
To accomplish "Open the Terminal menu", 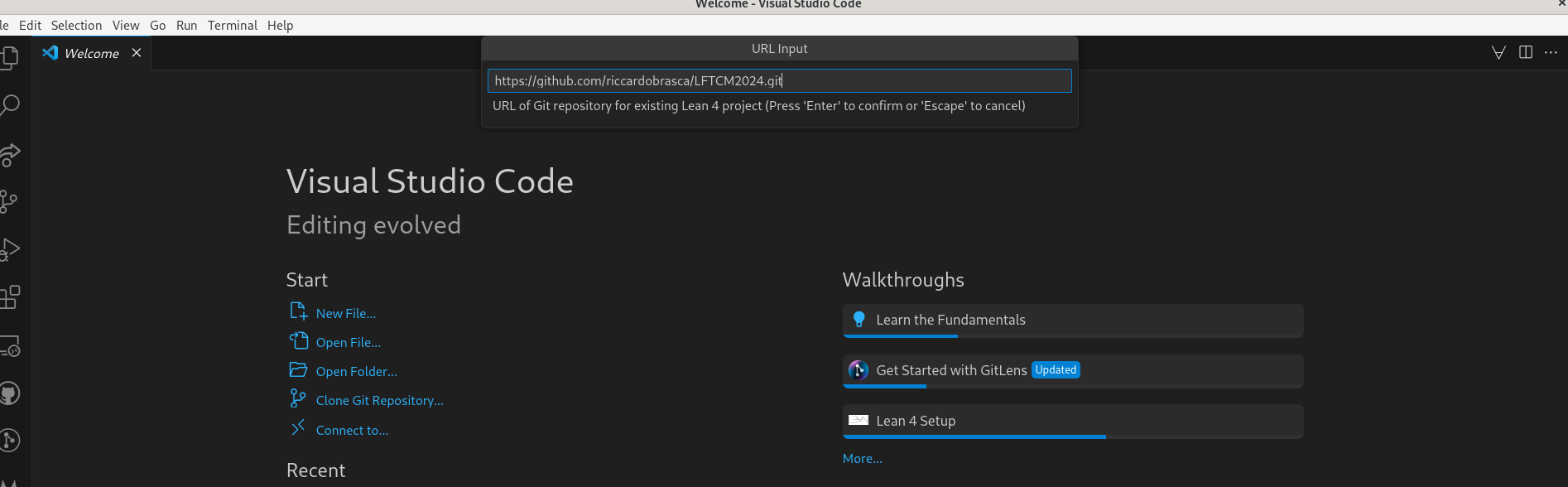I will (233, 25).
